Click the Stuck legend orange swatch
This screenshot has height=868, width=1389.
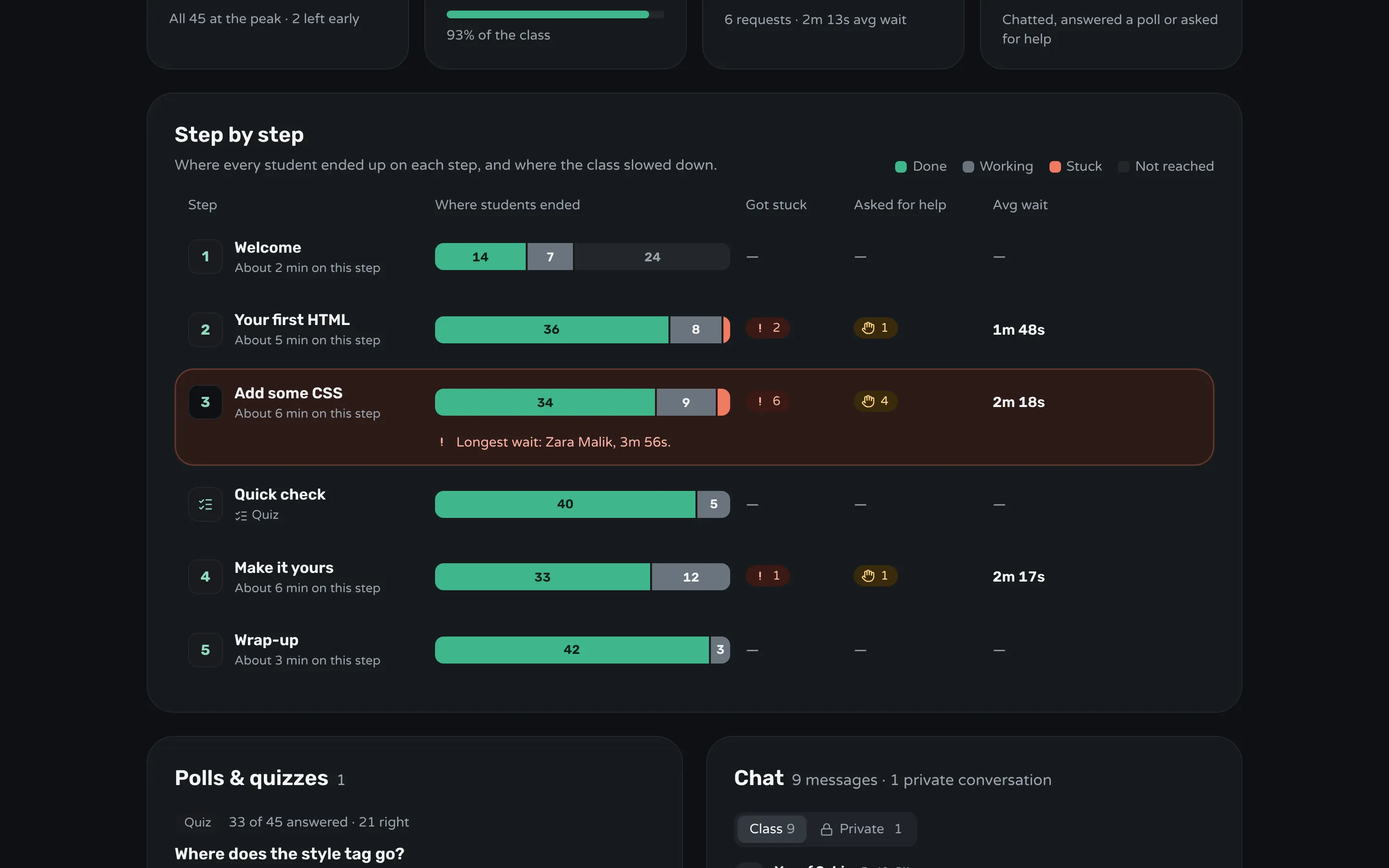tap(1054, 167)
